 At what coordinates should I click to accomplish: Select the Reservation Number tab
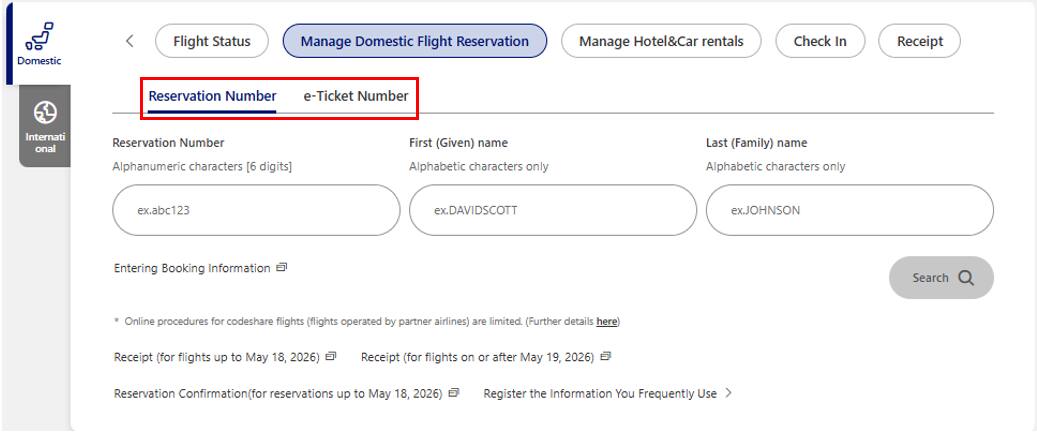point(212,96)
